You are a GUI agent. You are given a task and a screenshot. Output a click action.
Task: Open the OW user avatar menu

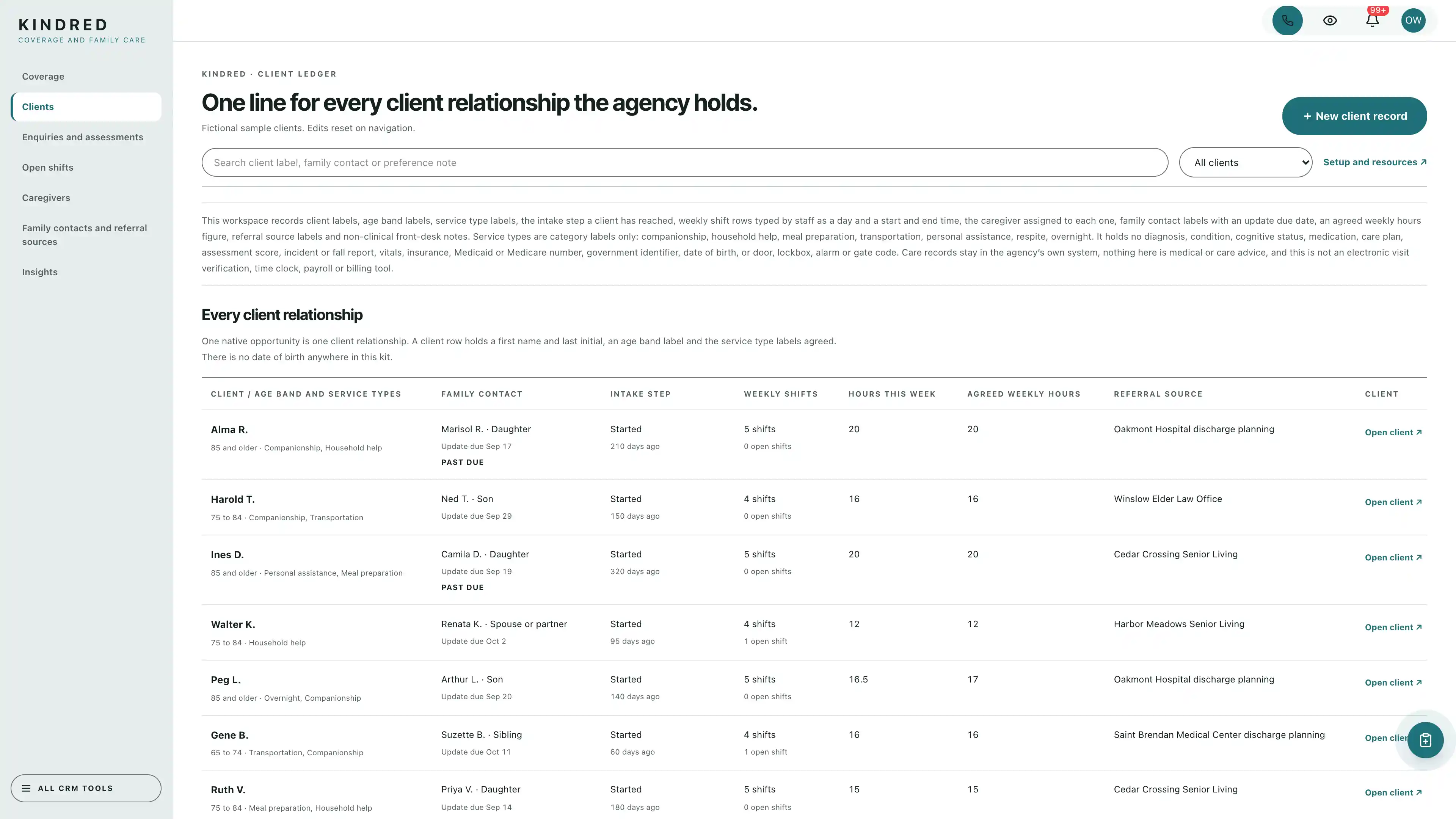click(1413, 20)
